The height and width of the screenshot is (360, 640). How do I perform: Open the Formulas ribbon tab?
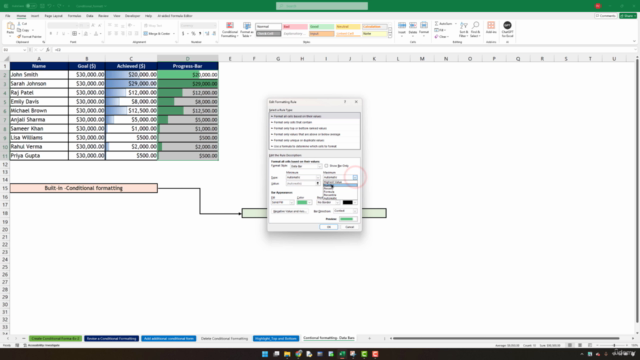pos(74,16)
